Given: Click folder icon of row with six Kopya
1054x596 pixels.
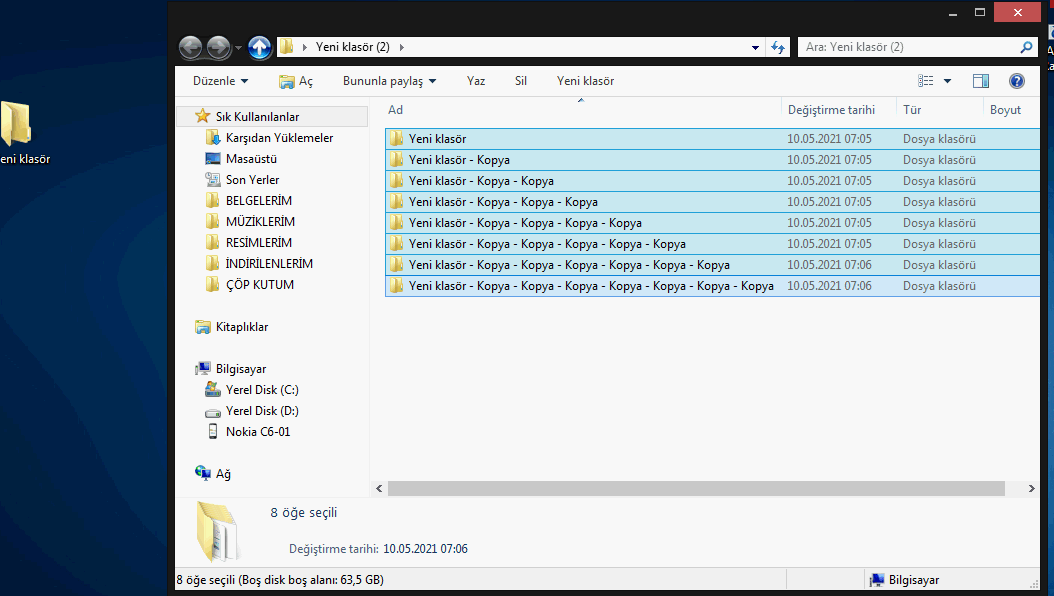Looking at the screenshot, I should pyautogui.click(x=396, y=265).
